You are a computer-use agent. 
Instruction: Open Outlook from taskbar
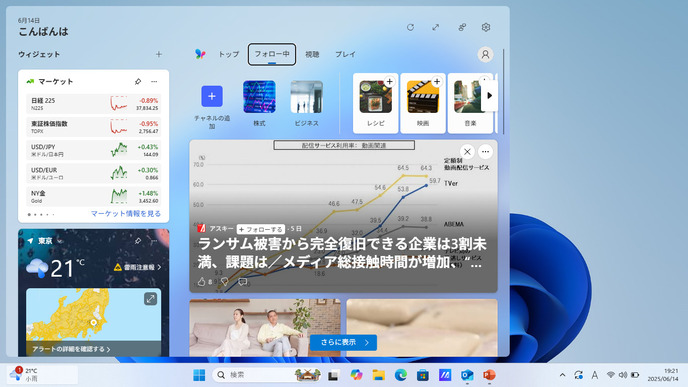point(467,375)
